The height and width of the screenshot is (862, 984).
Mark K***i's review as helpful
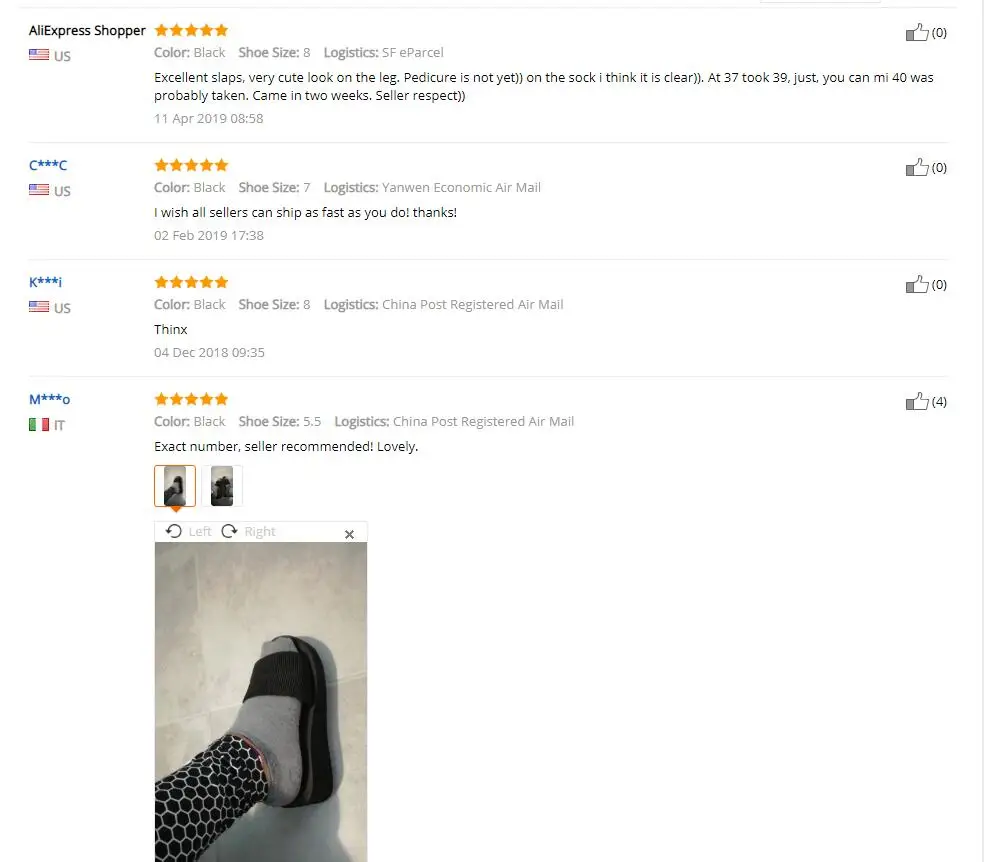coord(917,284)
